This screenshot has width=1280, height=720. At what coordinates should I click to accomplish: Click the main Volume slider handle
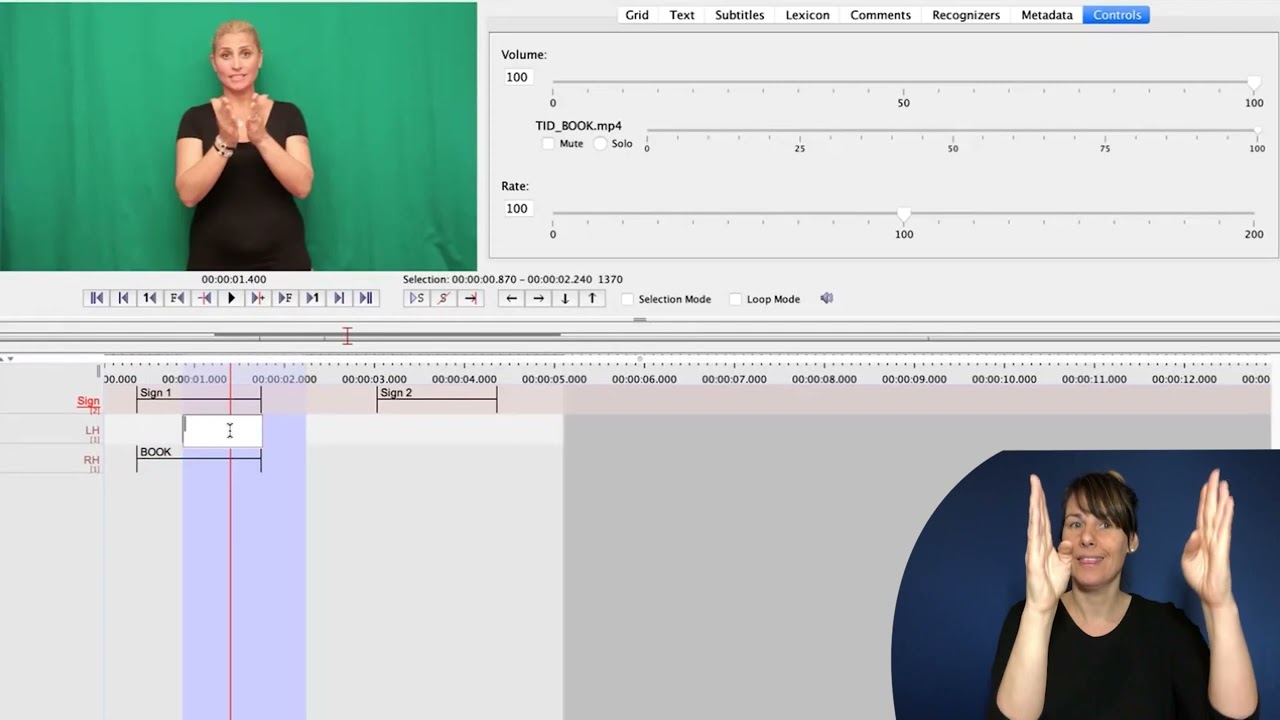tap(1254, 83)
